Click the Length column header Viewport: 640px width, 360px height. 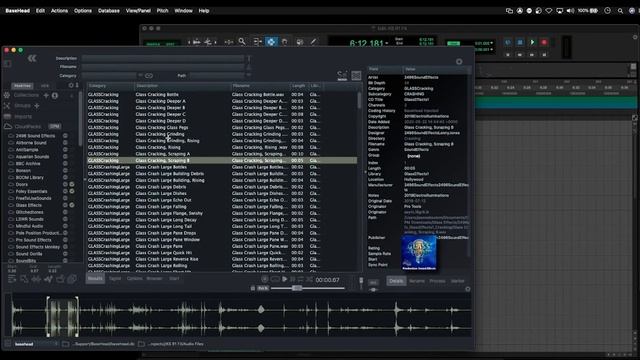tap(299, 86)
